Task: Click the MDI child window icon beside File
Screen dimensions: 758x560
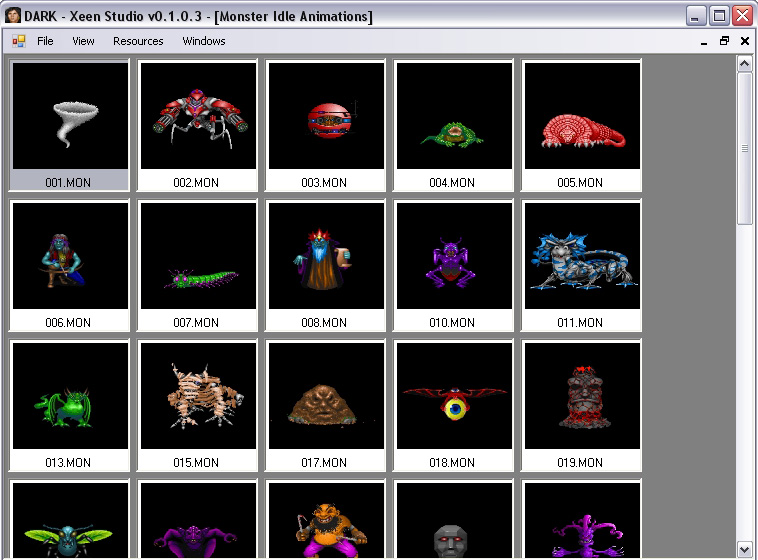Action: point(19,41)
